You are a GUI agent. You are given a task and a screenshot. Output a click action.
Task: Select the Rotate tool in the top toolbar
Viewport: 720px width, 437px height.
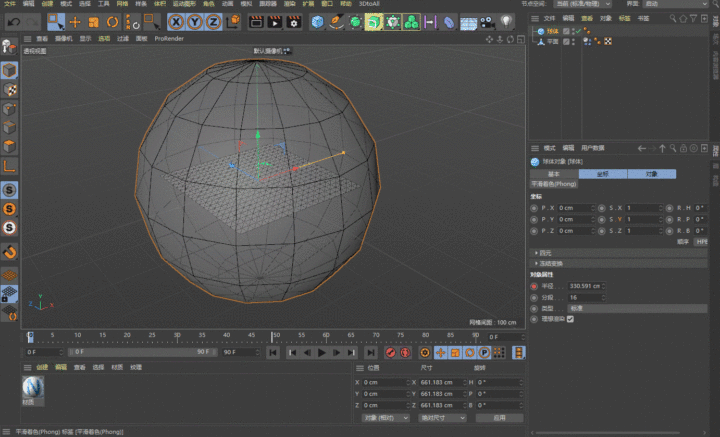(111, 22)
